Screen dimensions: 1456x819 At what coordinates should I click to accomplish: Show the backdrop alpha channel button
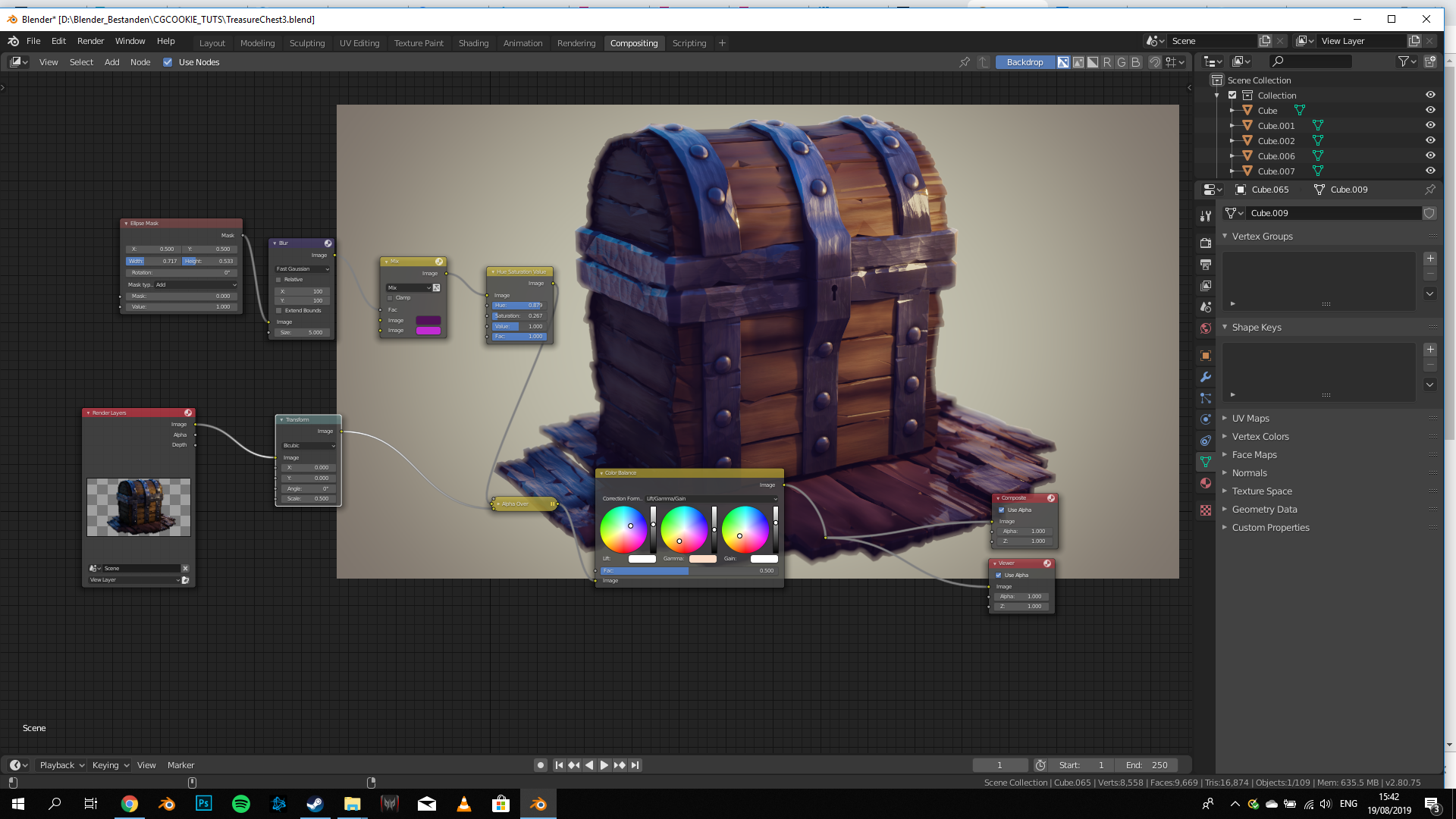[1093, 62]
